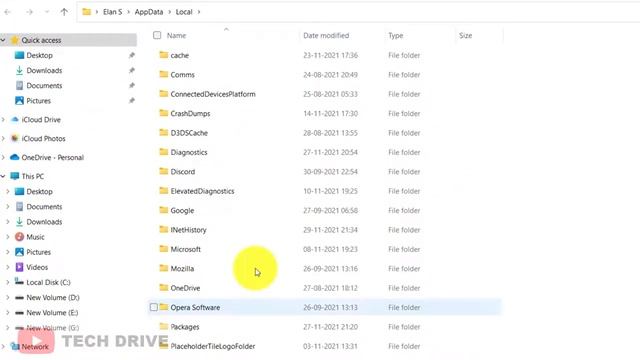Open New Volume (D:) drive
The height and width of the screenshot is (360, 640).
point(53,297)
